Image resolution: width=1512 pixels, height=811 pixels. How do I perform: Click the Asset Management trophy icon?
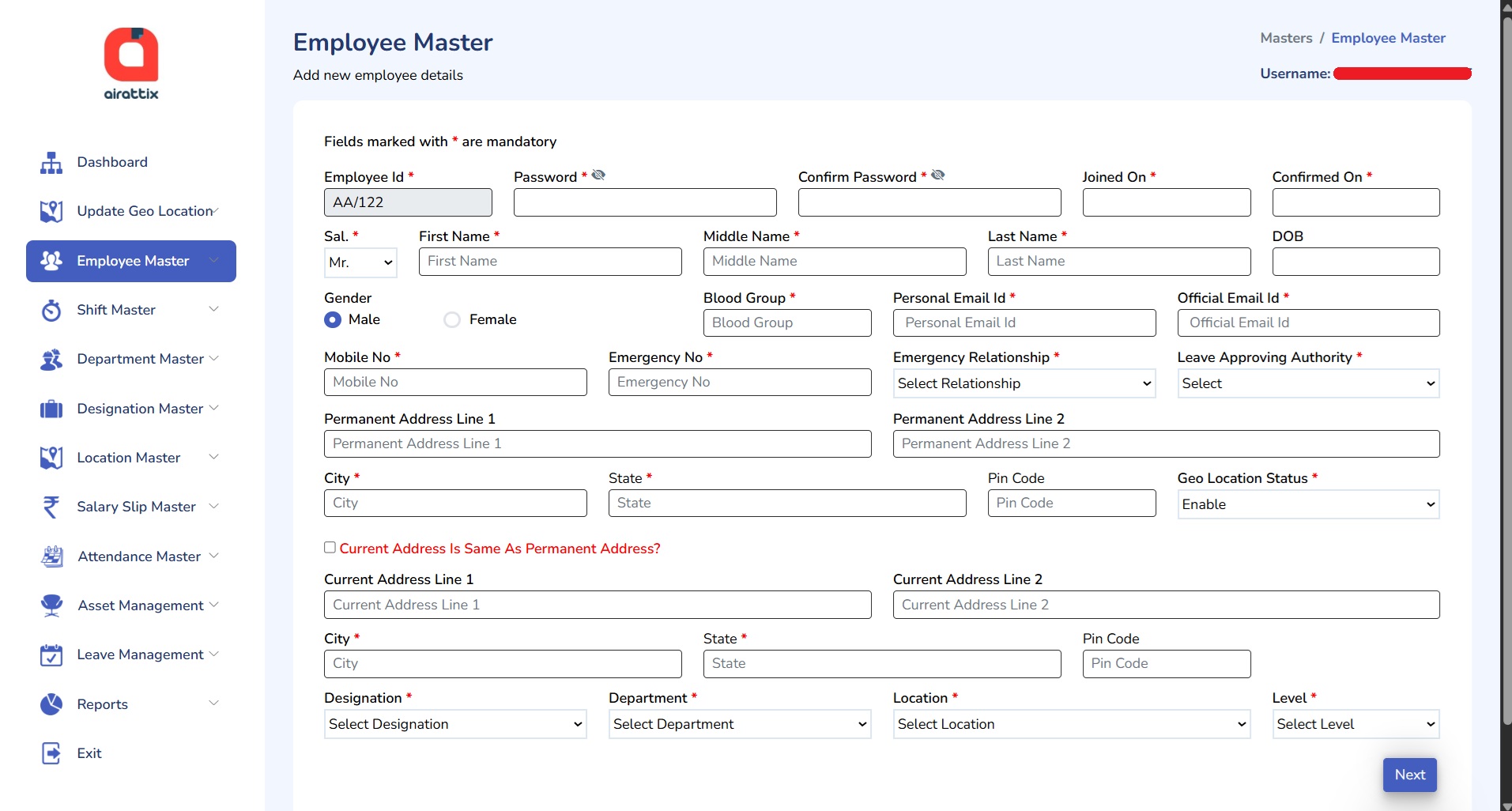[51, 606]
